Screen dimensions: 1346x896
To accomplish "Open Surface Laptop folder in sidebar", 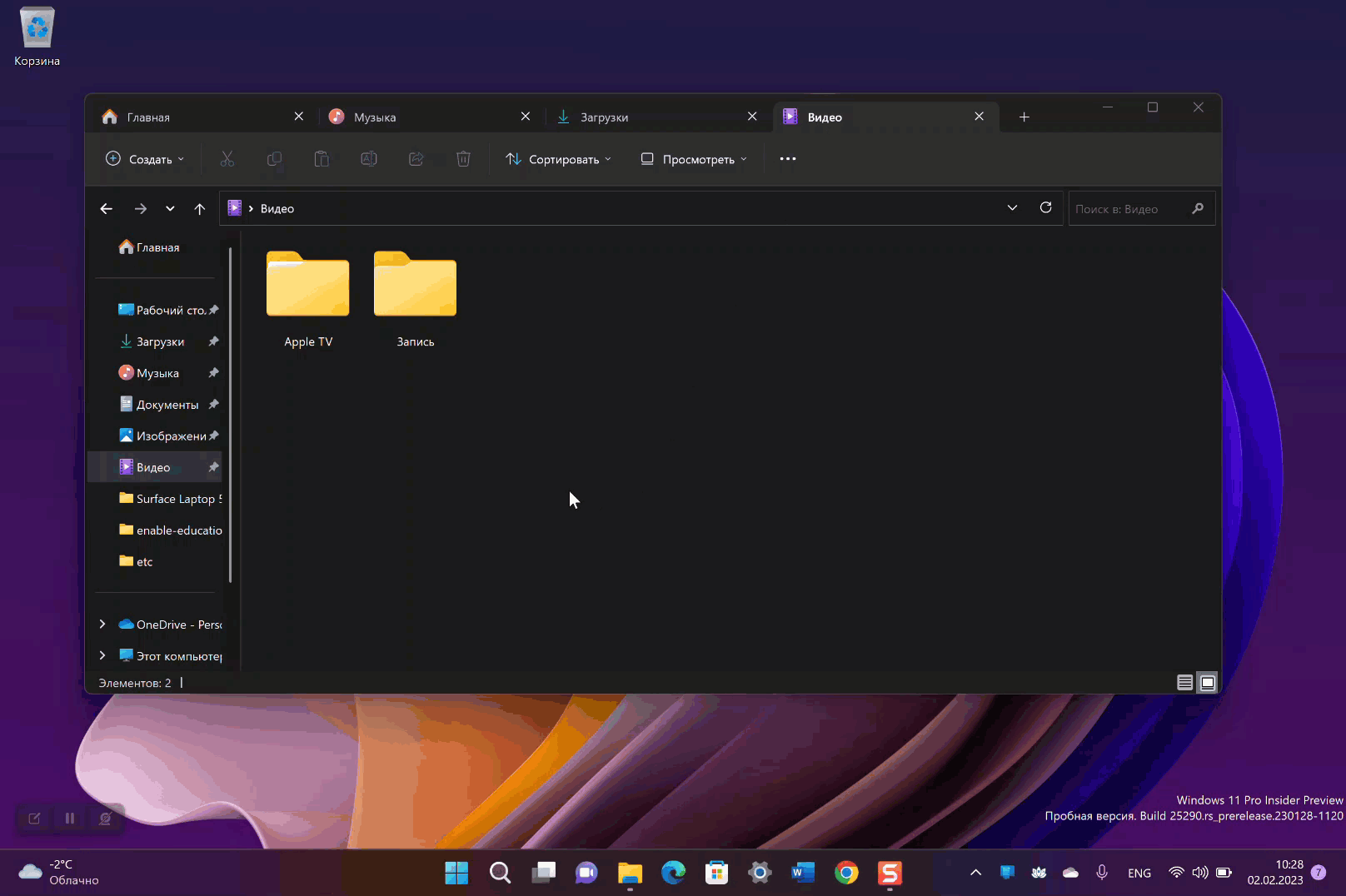I will pyautogui.click(x=155, y=499).
